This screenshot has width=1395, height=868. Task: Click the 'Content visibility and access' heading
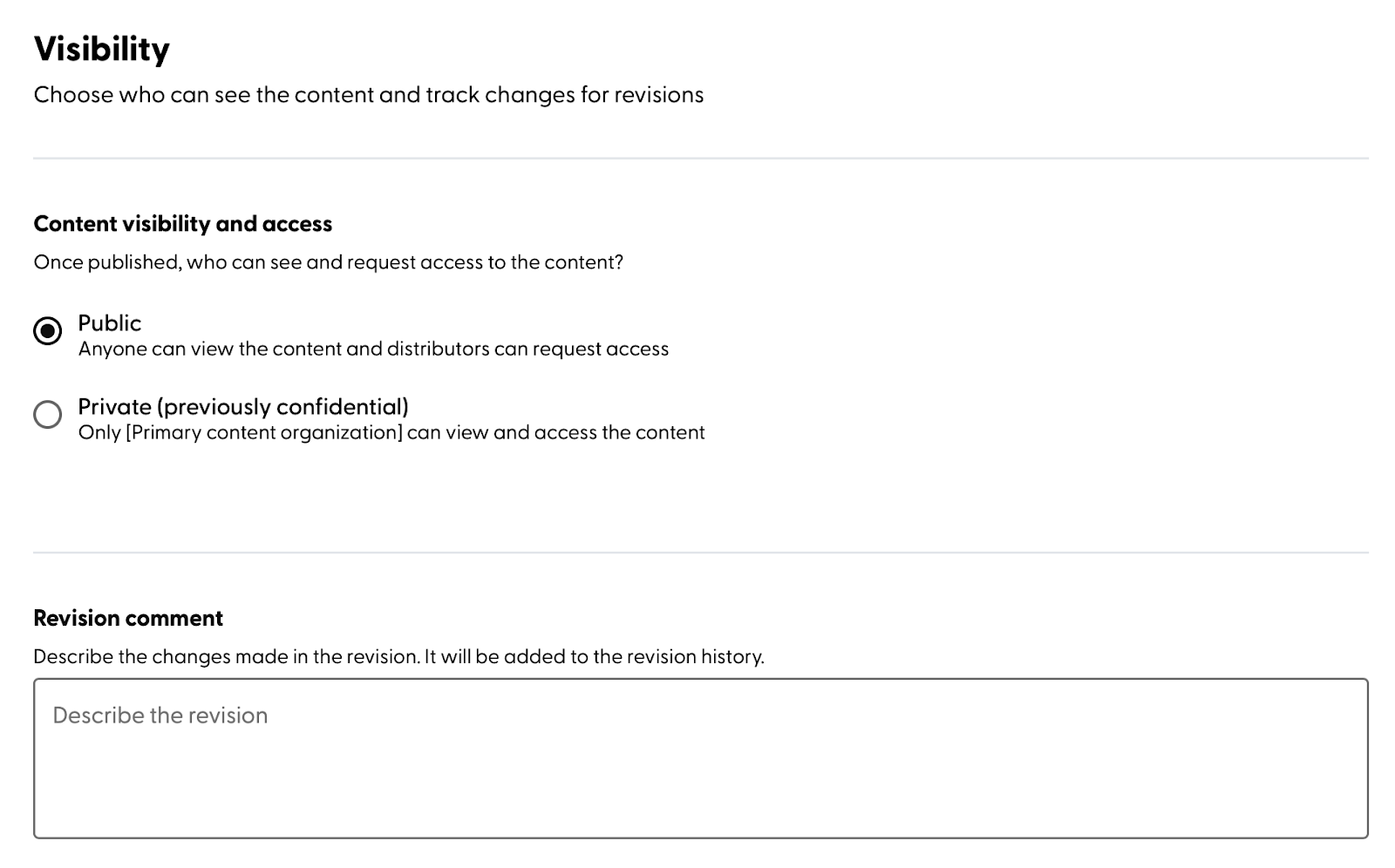(183, 224)
